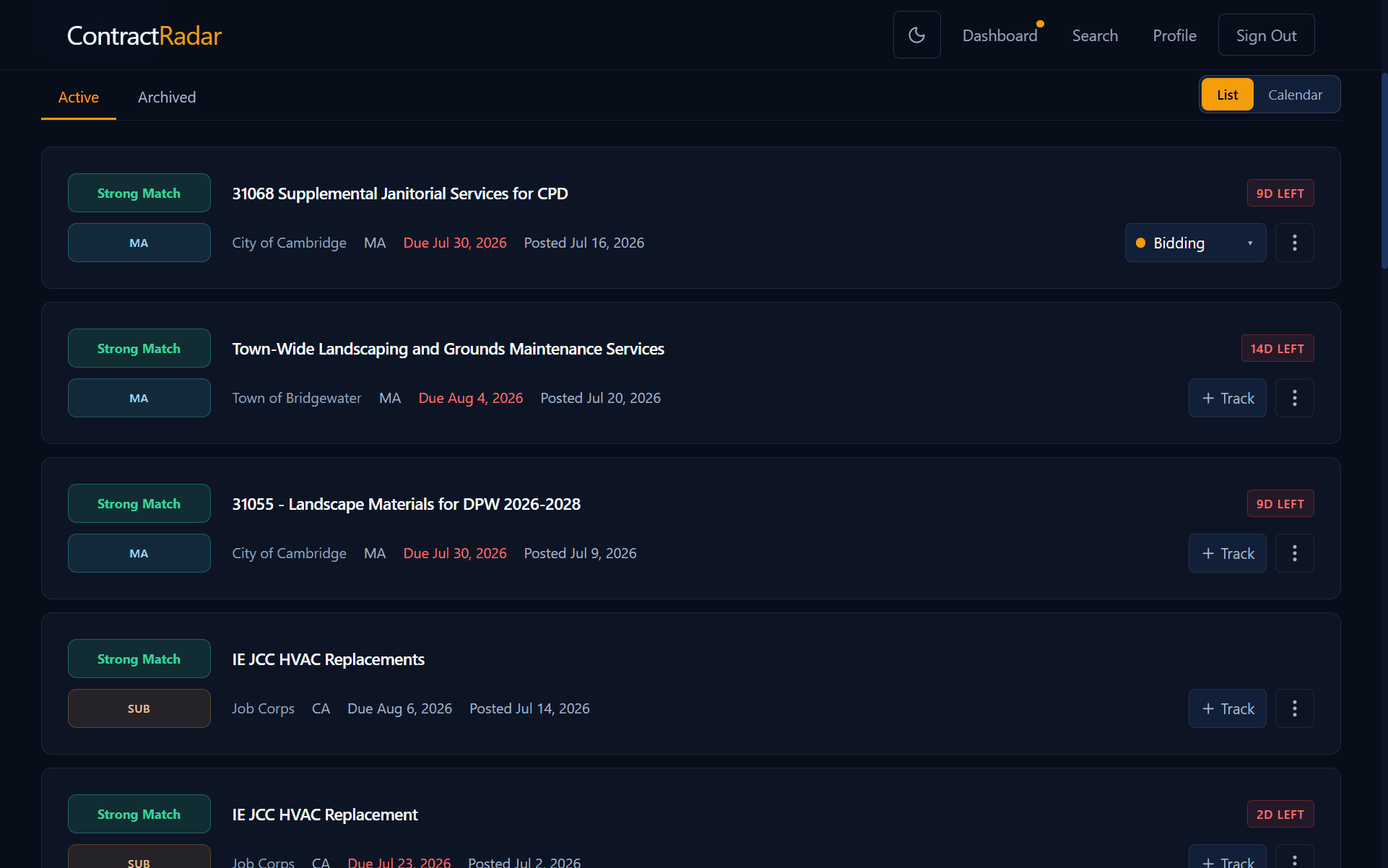Track the Landscape Materials for DPW contract
The height and width of the screenshot is (868, 1388).
(1227, 553)
